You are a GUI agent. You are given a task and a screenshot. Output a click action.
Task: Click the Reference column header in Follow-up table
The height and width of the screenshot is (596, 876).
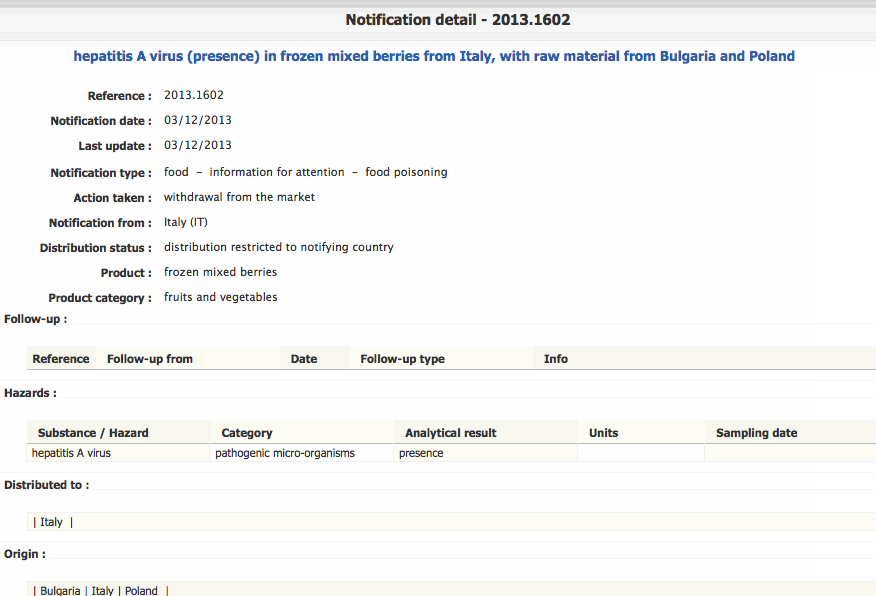coord(61,359)
